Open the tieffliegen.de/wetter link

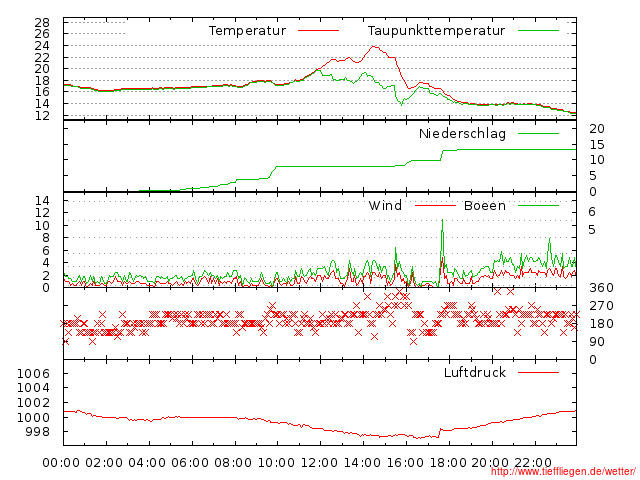click(563, 472)
